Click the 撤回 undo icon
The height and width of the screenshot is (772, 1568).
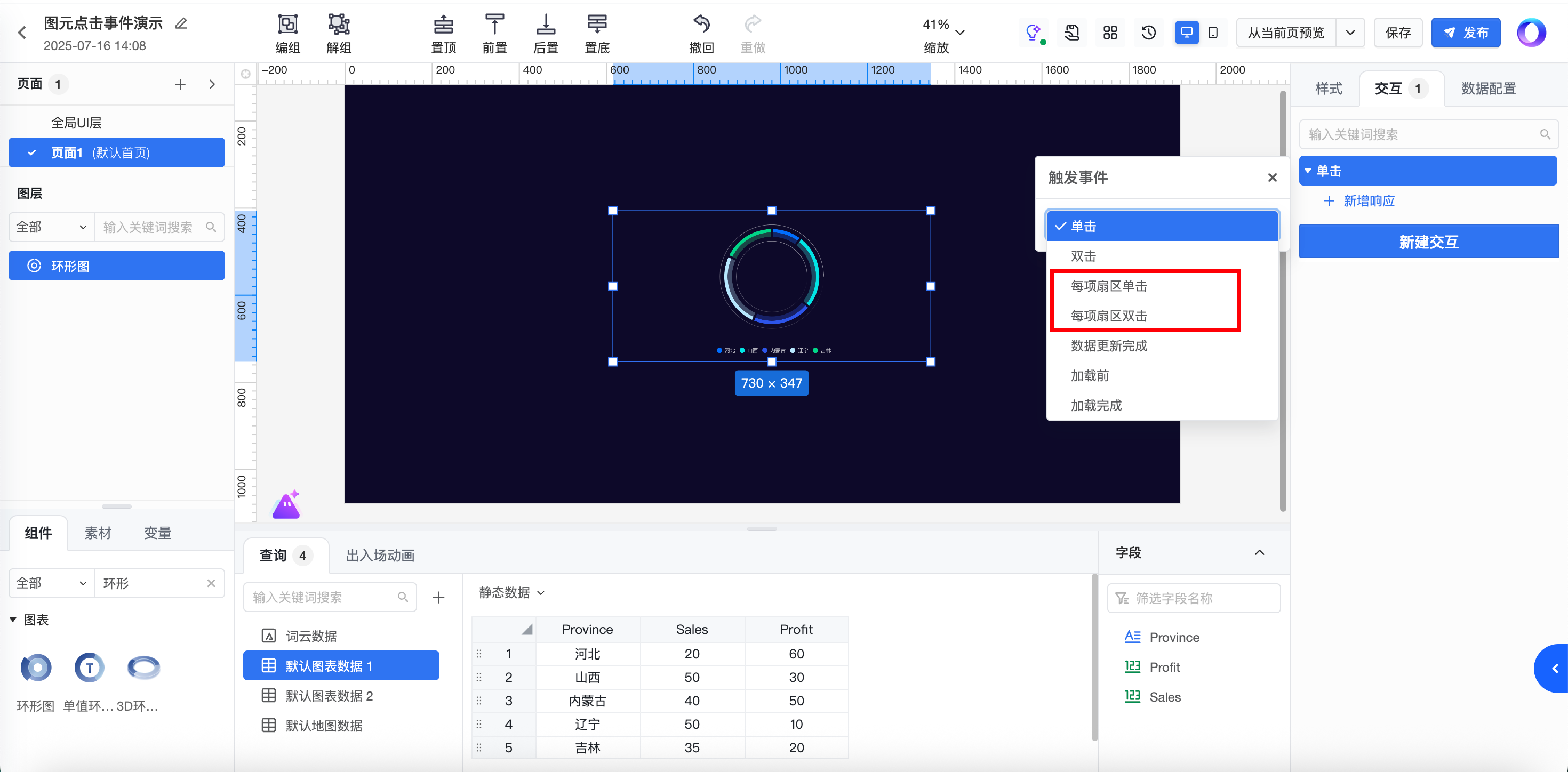701,25
